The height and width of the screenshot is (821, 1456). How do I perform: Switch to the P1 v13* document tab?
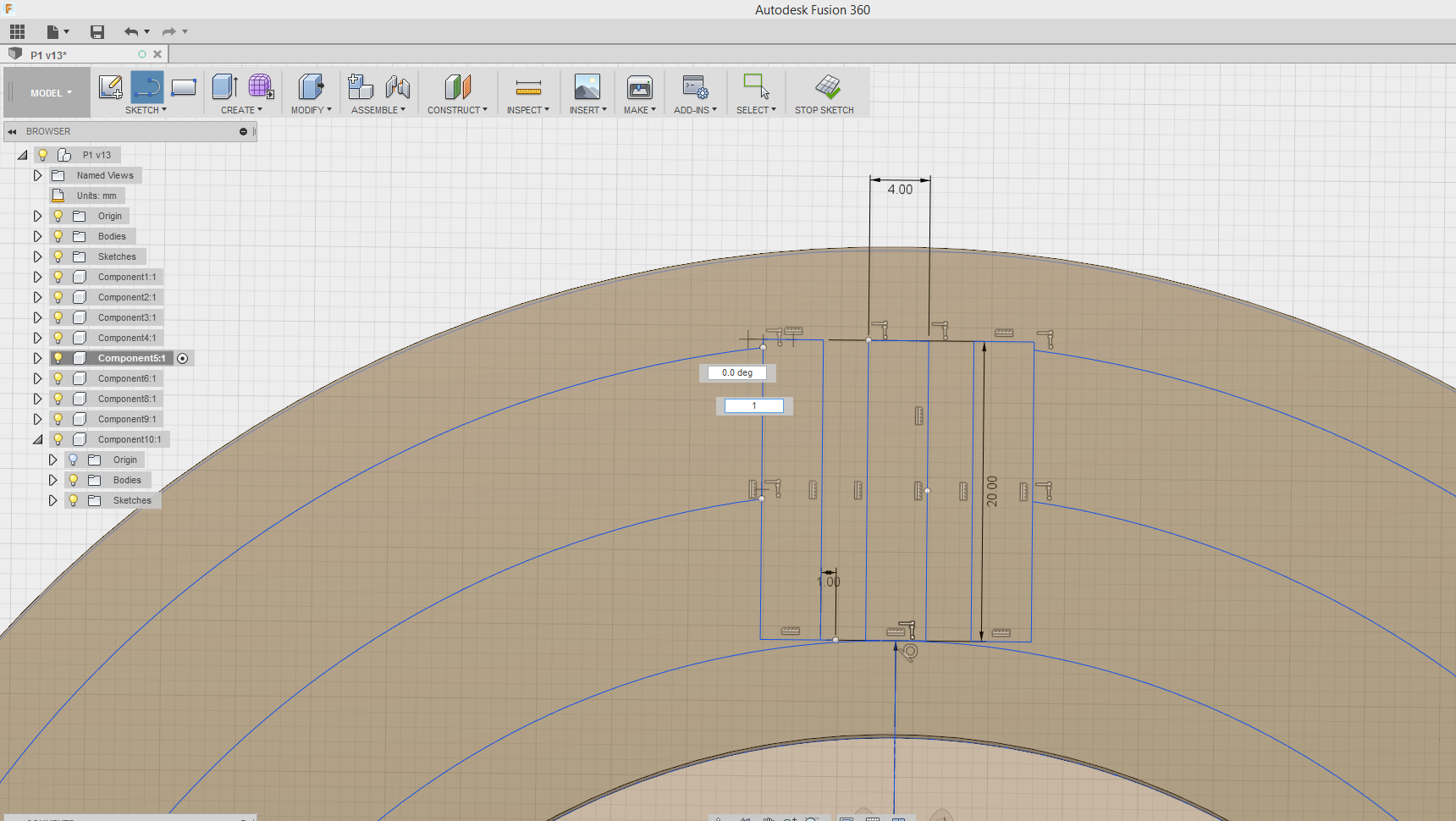pyautogui.click(x=49, y=55)
